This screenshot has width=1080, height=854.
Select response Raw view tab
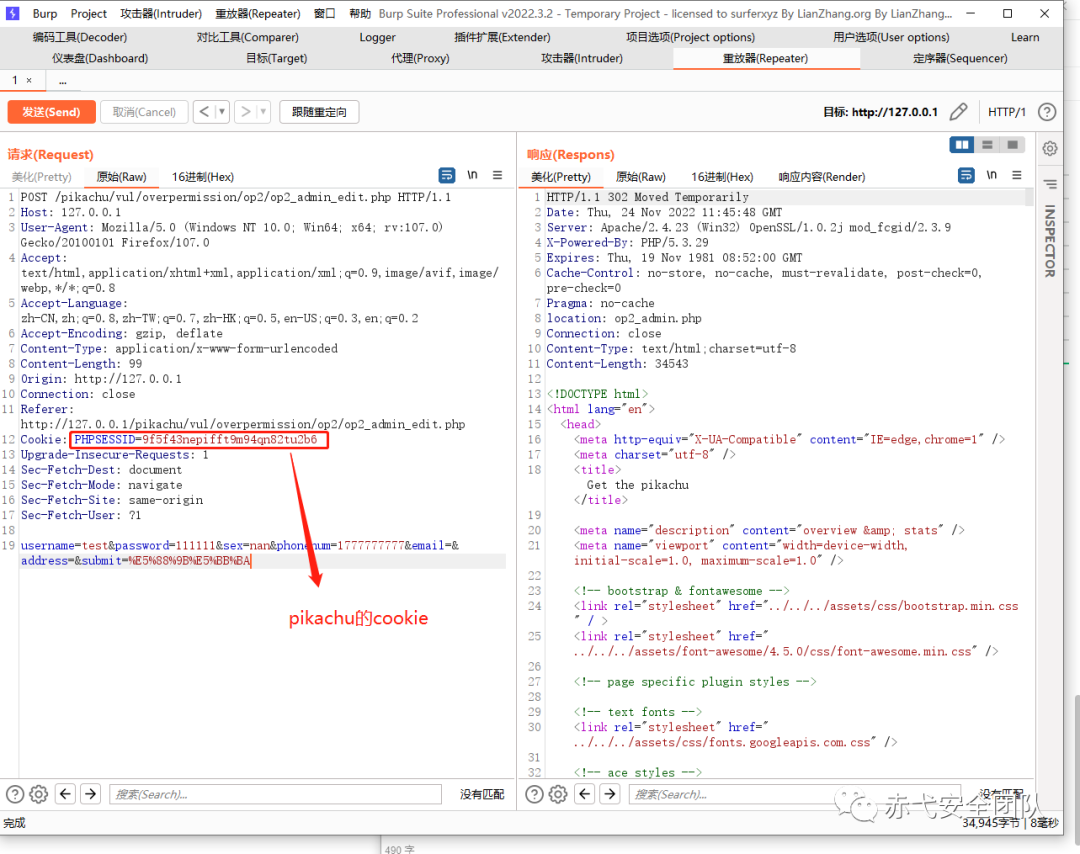(x=641, y=177)
